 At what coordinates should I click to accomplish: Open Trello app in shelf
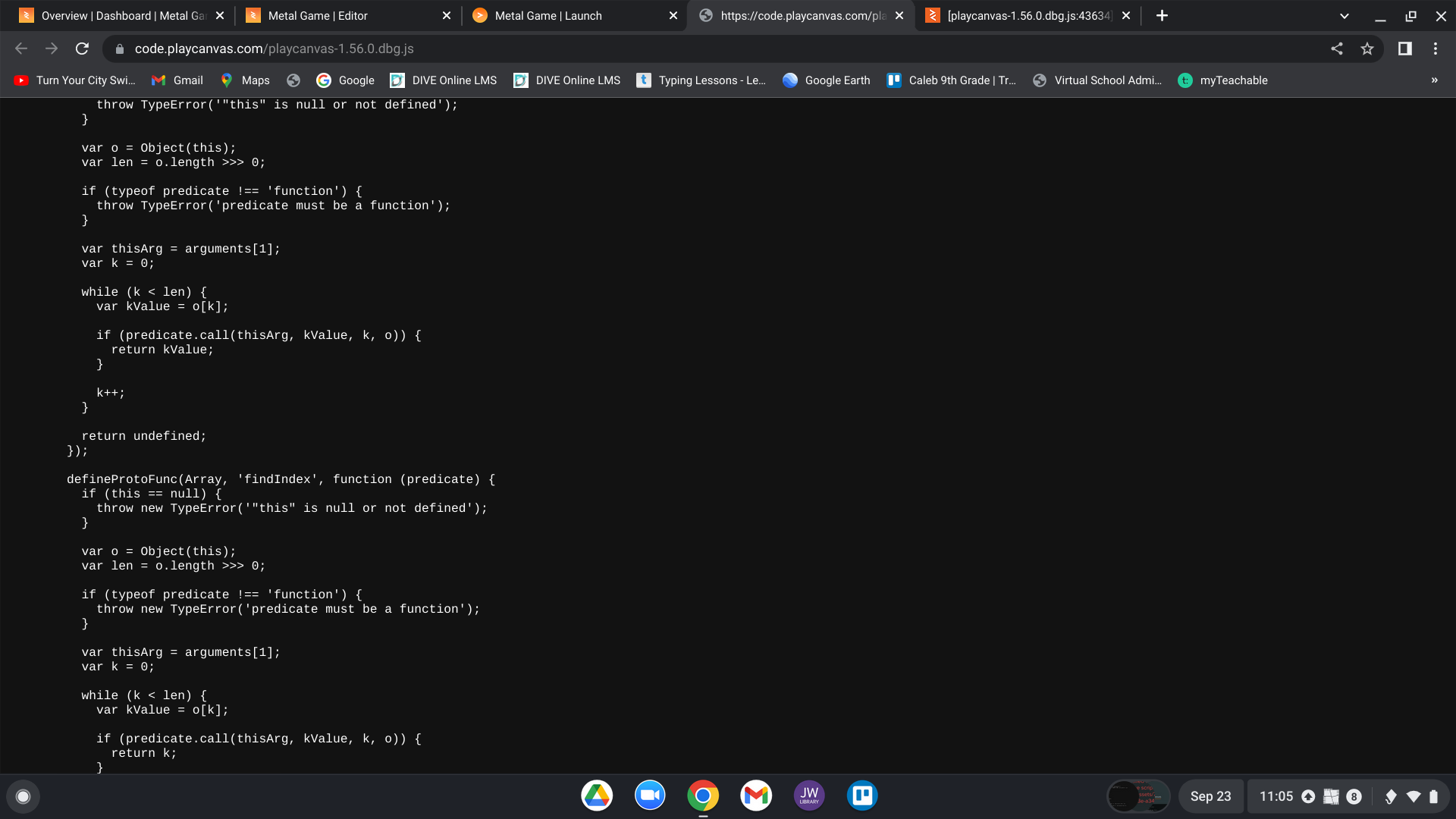[x=862, y=795]
